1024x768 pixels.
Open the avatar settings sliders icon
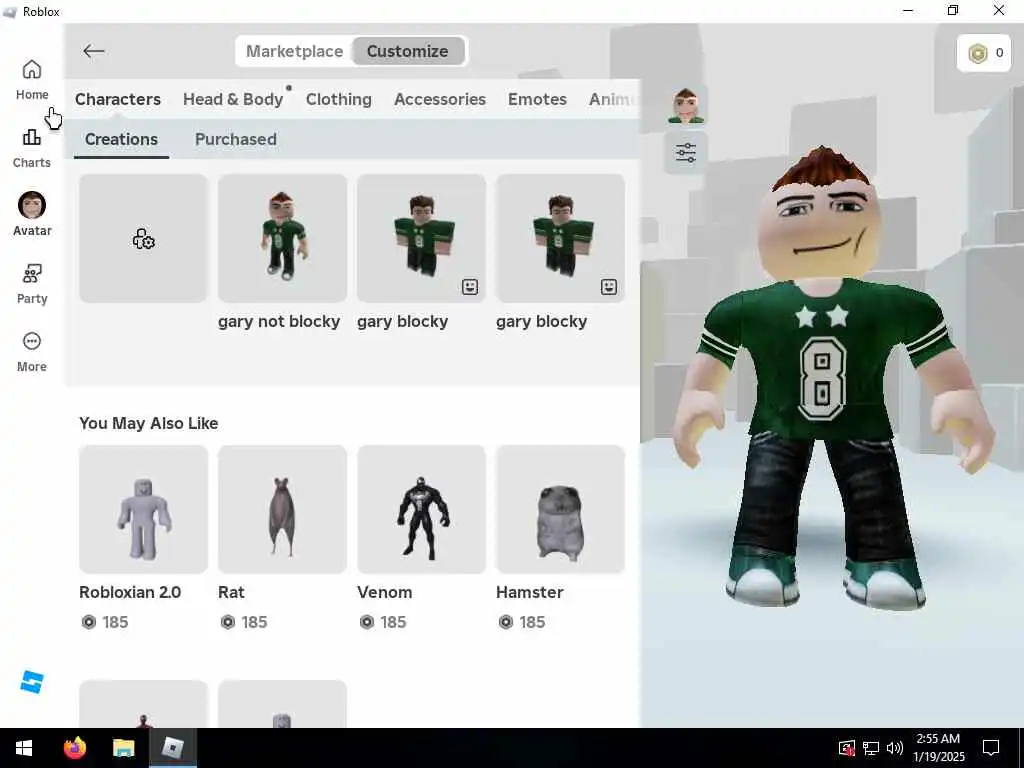point(686,153)
